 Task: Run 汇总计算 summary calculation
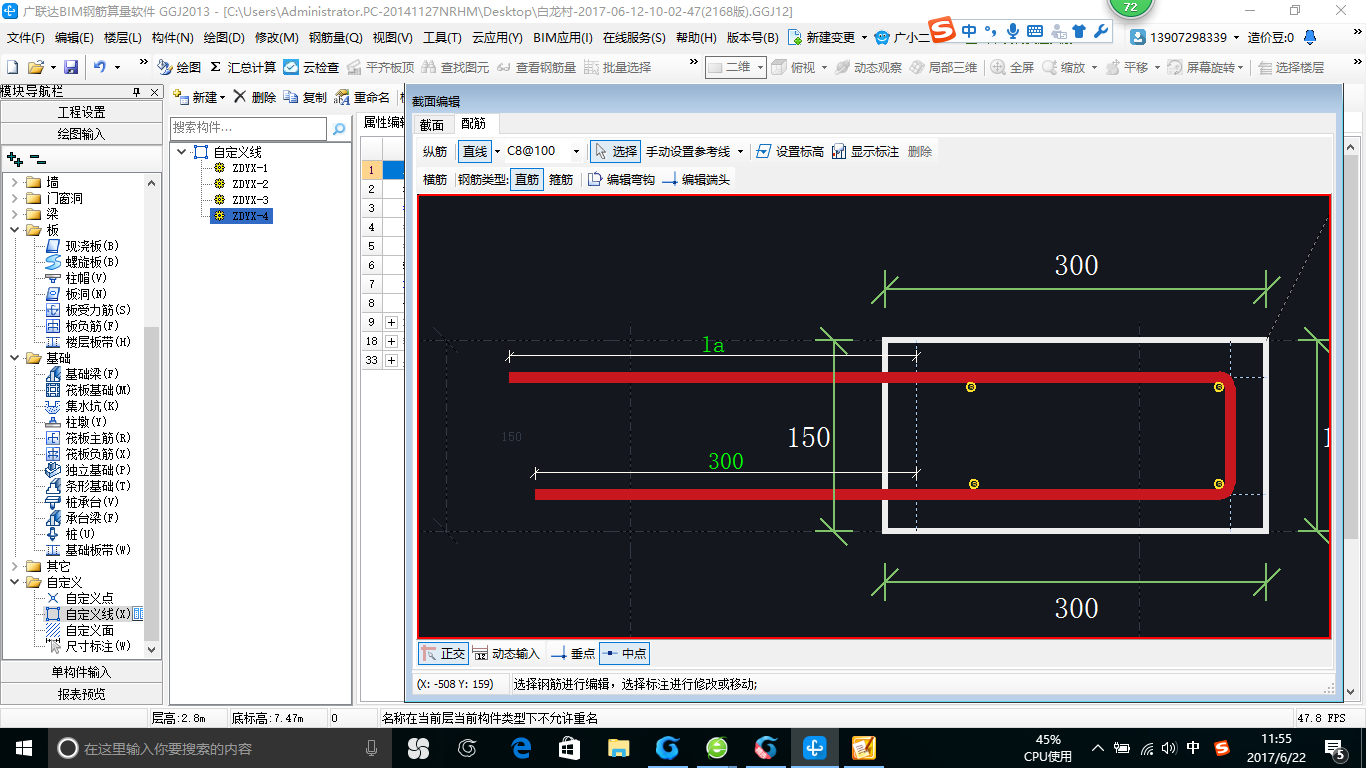[x=243, y=67]
